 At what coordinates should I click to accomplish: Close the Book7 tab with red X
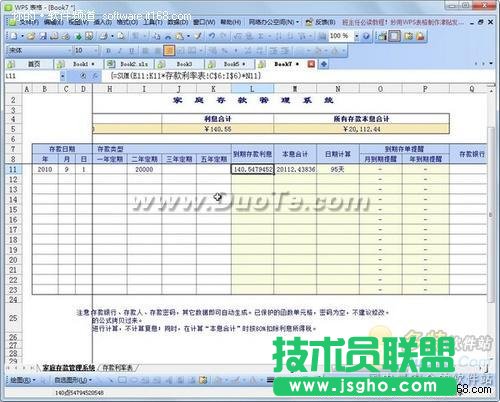coord(311,64)
